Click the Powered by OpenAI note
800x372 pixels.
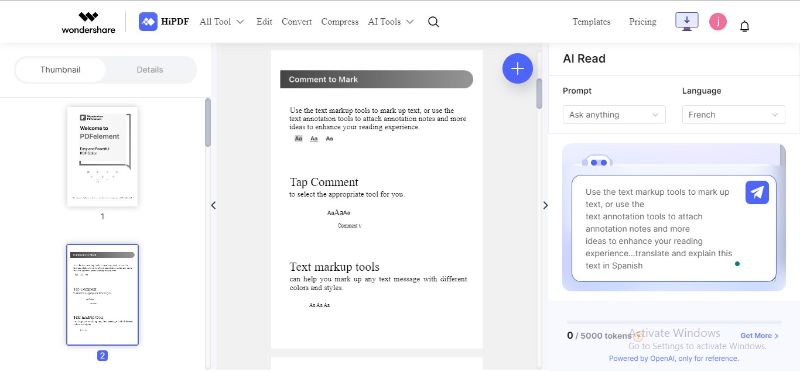pyautogui.click(x=673, y=359)
